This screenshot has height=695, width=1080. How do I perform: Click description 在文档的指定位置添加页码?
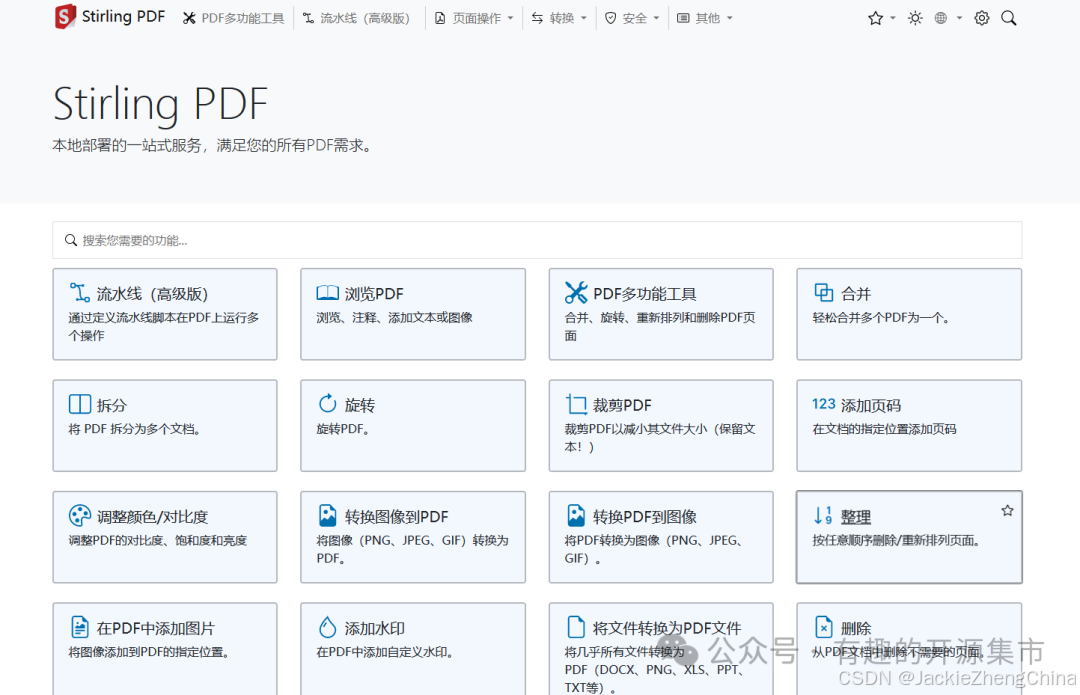(x=884, y=429)
